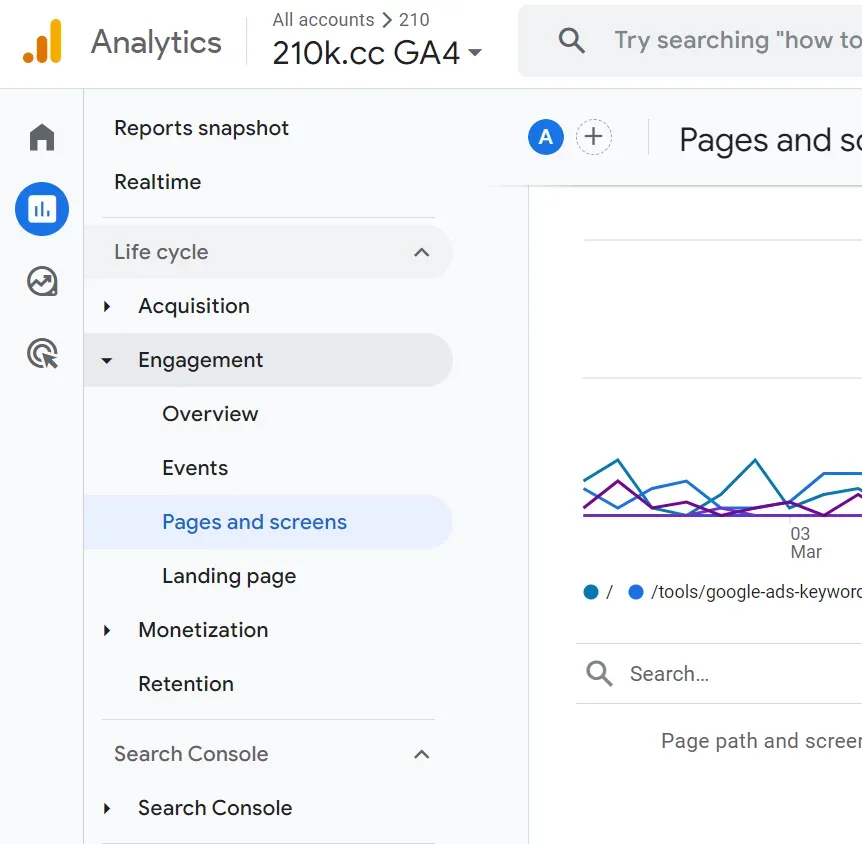This screenshot has width=862, height=844.
Task: Collapse the Life cycle section
Action: pyautogui.click(x=421, y=252)
